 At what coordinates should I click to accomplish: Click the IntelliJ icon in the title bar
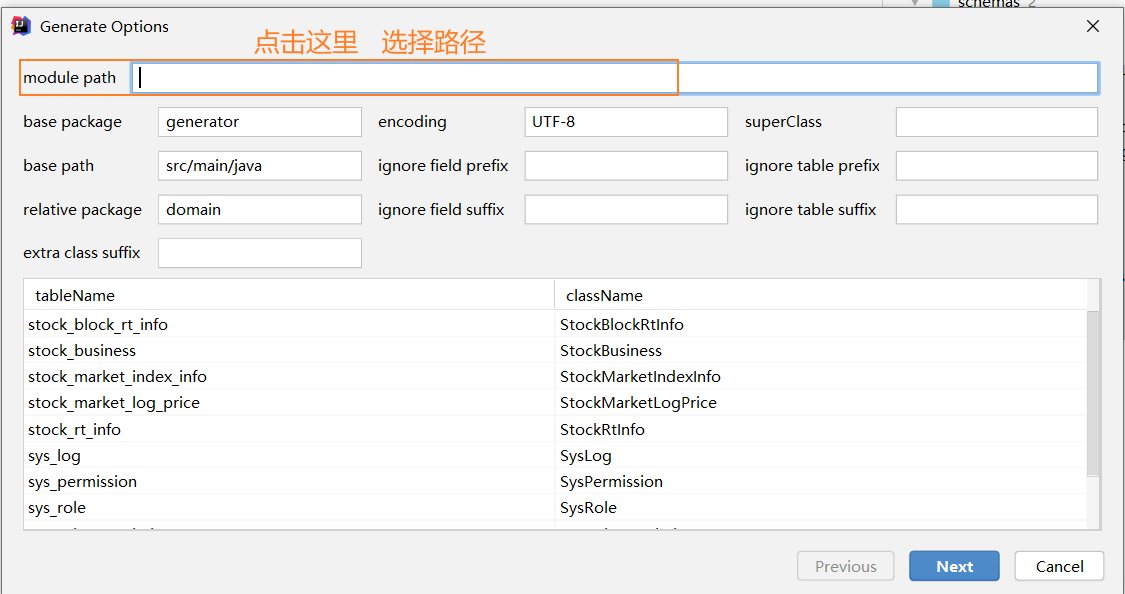tap(22, 27)
